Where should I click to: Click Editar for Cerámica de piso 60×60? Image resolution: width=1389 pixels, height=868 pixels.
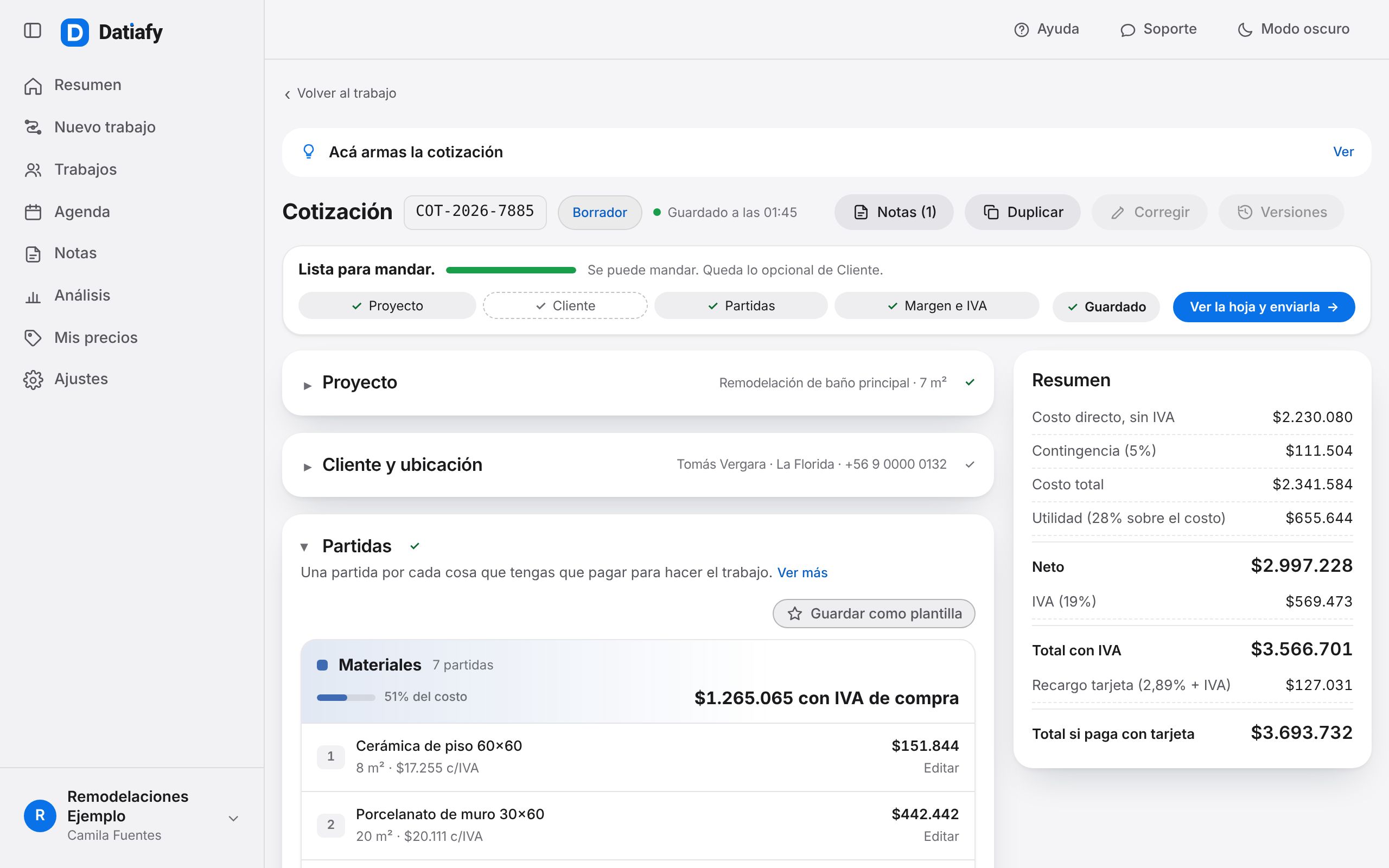pos(941,768)
